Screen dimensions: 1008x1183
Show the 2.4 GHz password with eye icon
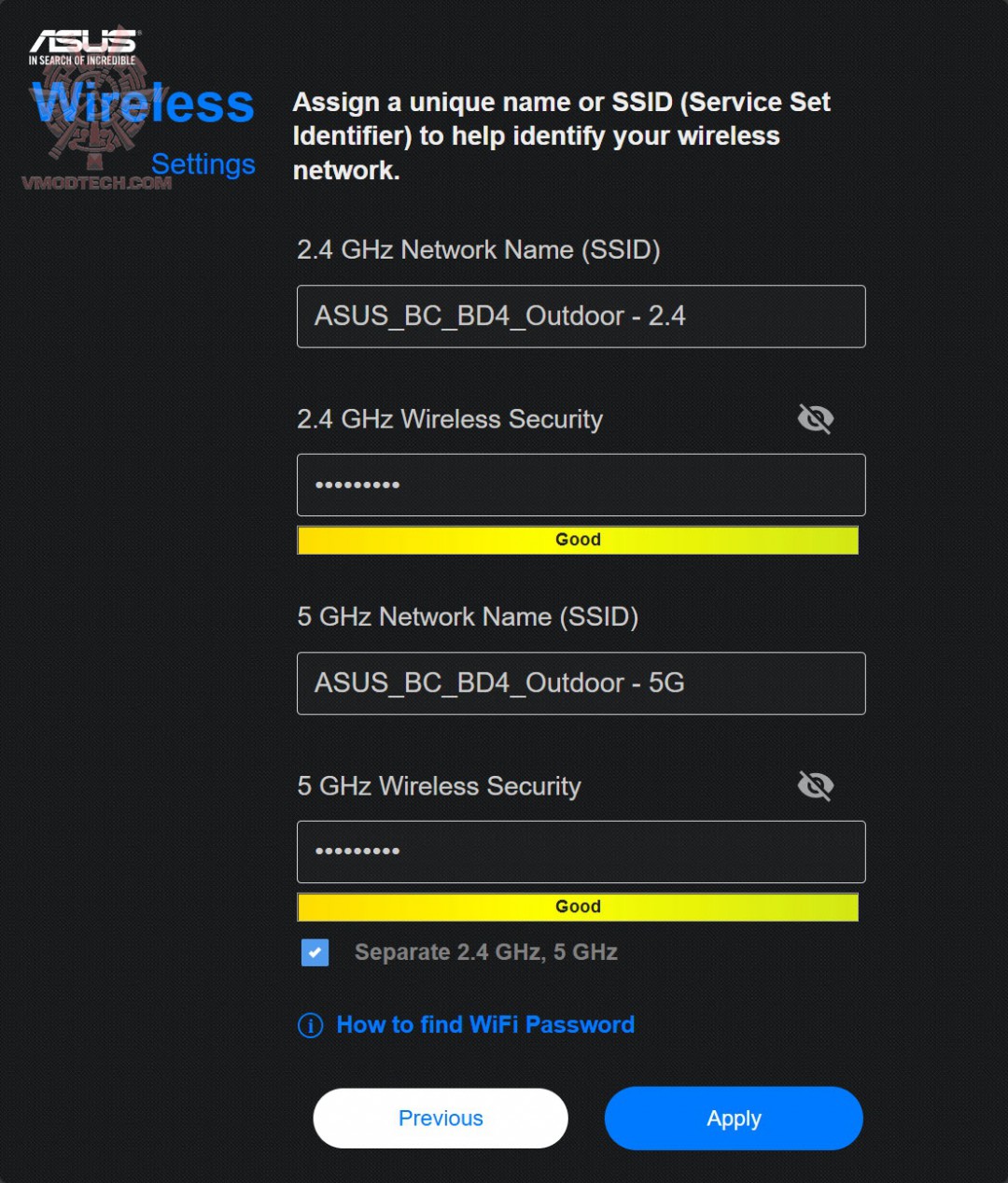point(816,419)
